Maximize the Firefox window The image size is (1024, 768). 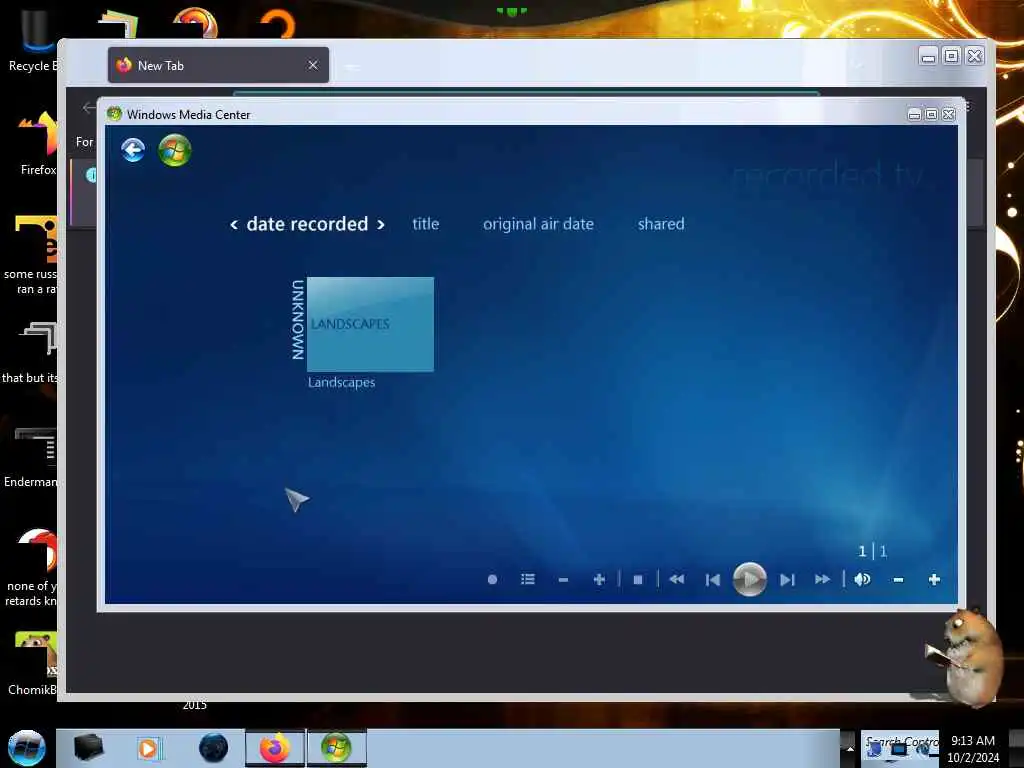tap(952, 57)
